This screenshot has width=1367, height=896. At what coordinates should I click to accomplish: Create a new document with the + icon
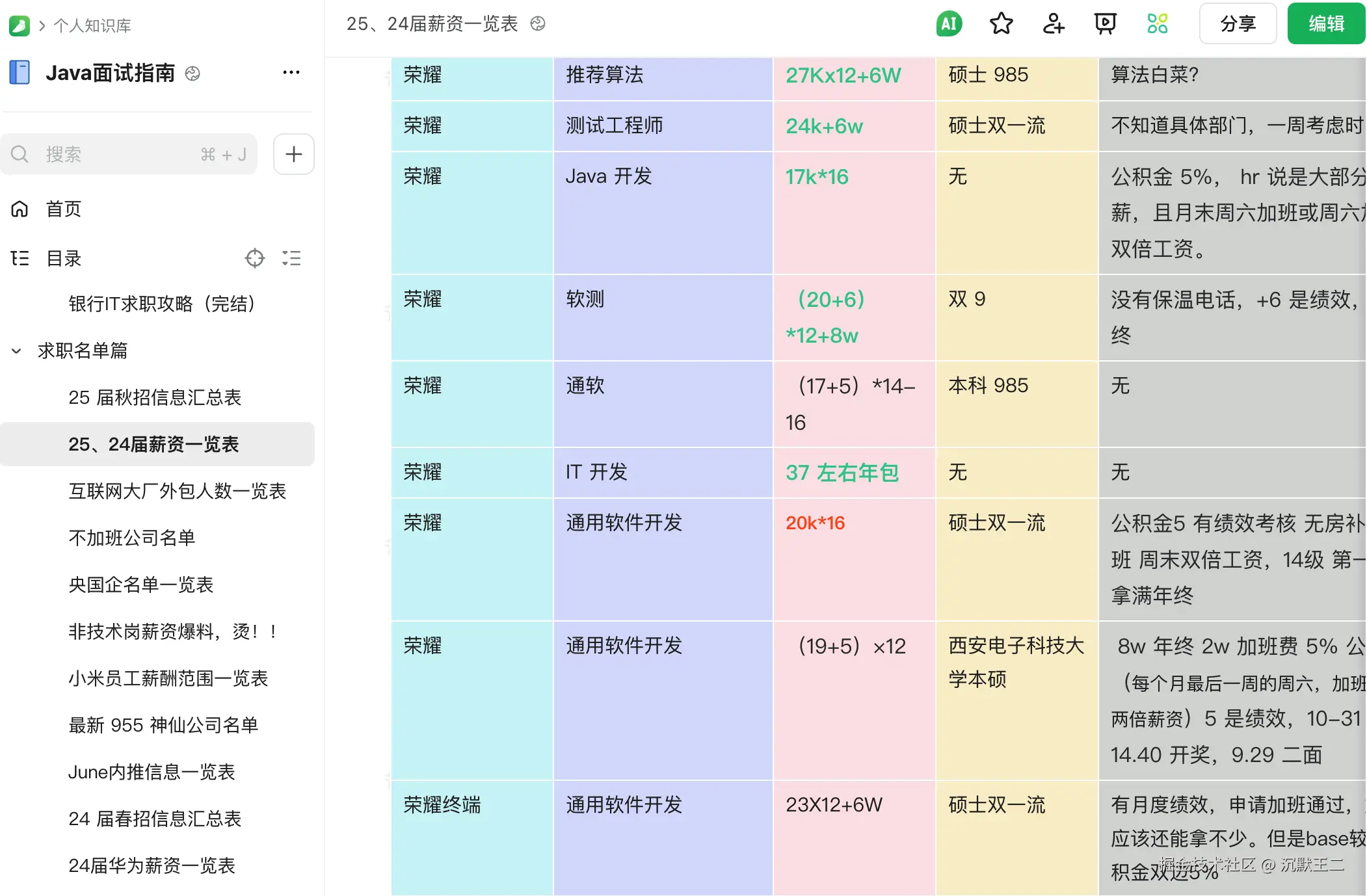[293, 154]
